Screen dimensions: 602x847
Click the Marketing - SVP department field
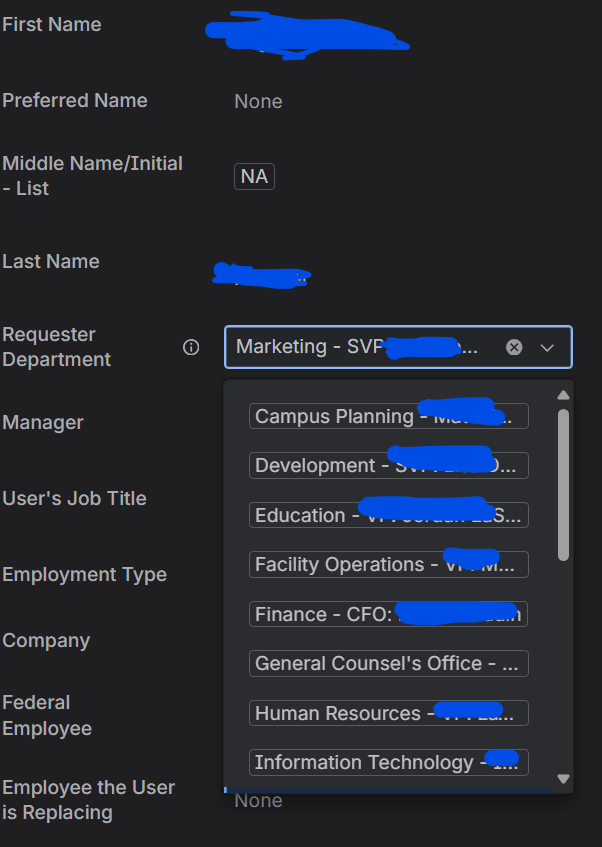point(398,347)
